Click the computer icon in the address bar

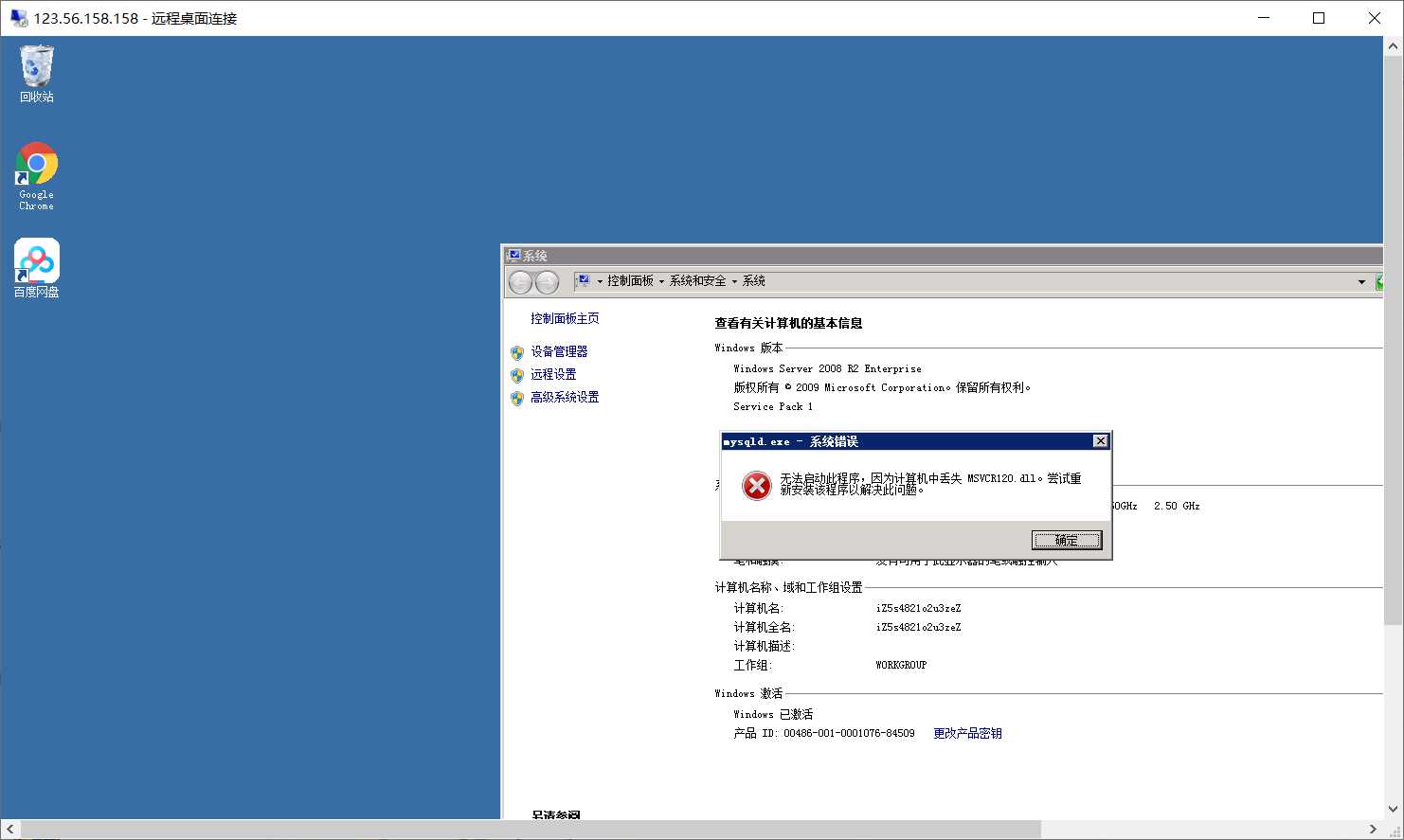[x=585, y=281]
